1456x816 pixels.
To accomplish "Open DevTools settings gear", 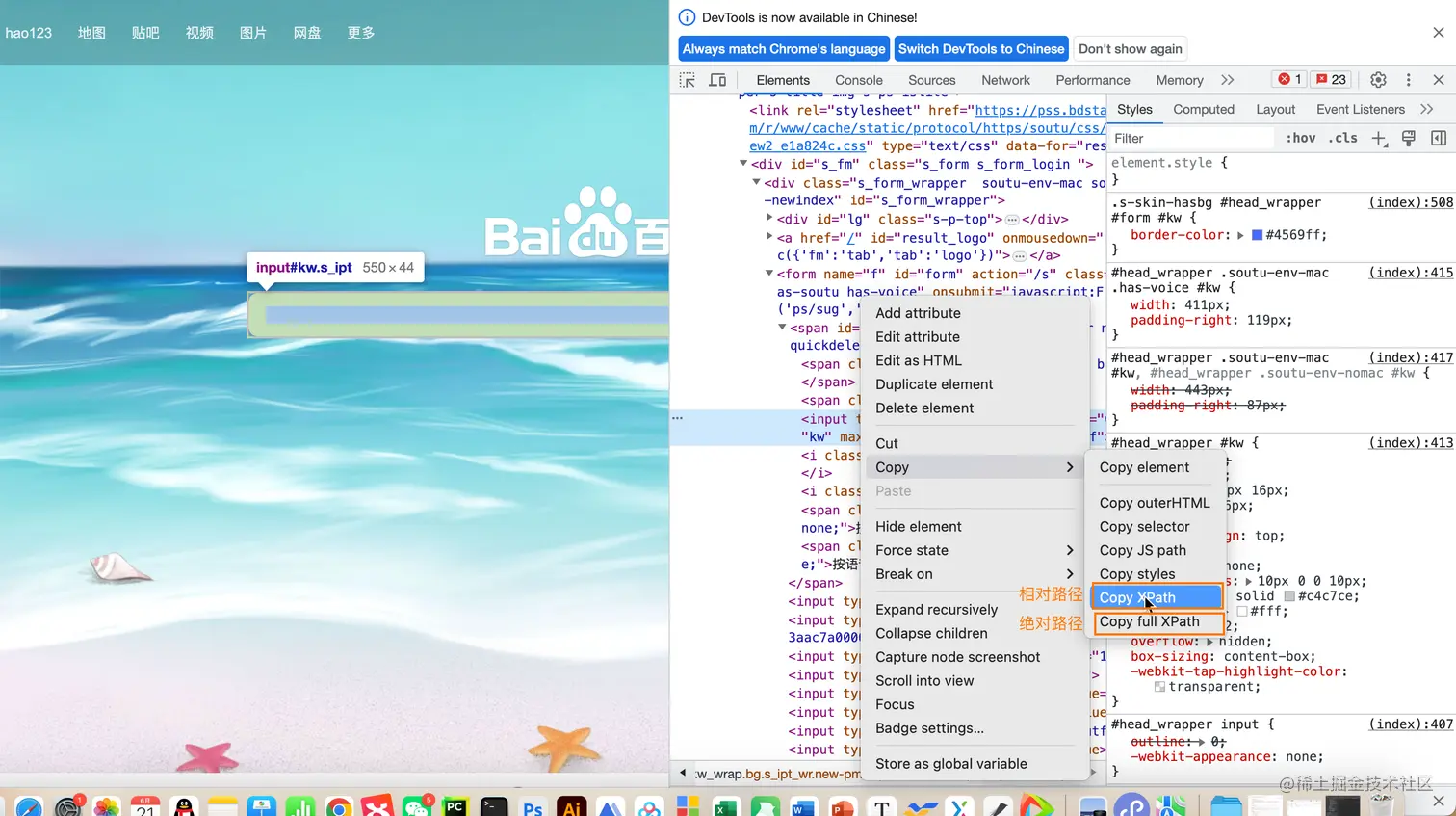I will tap(1378, 80).
